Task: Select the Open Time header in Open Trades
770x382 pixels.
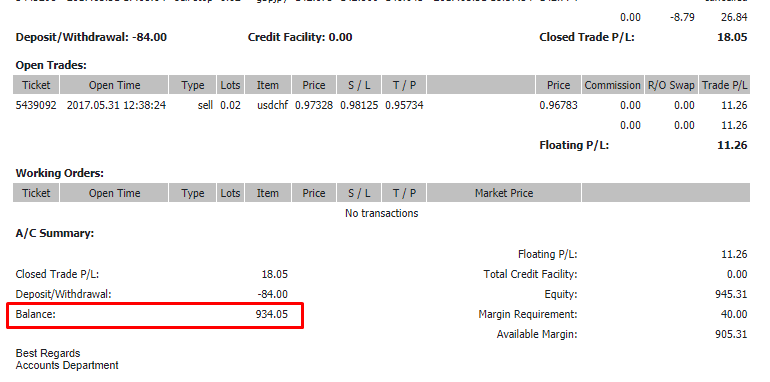Action: coord(114,85)
